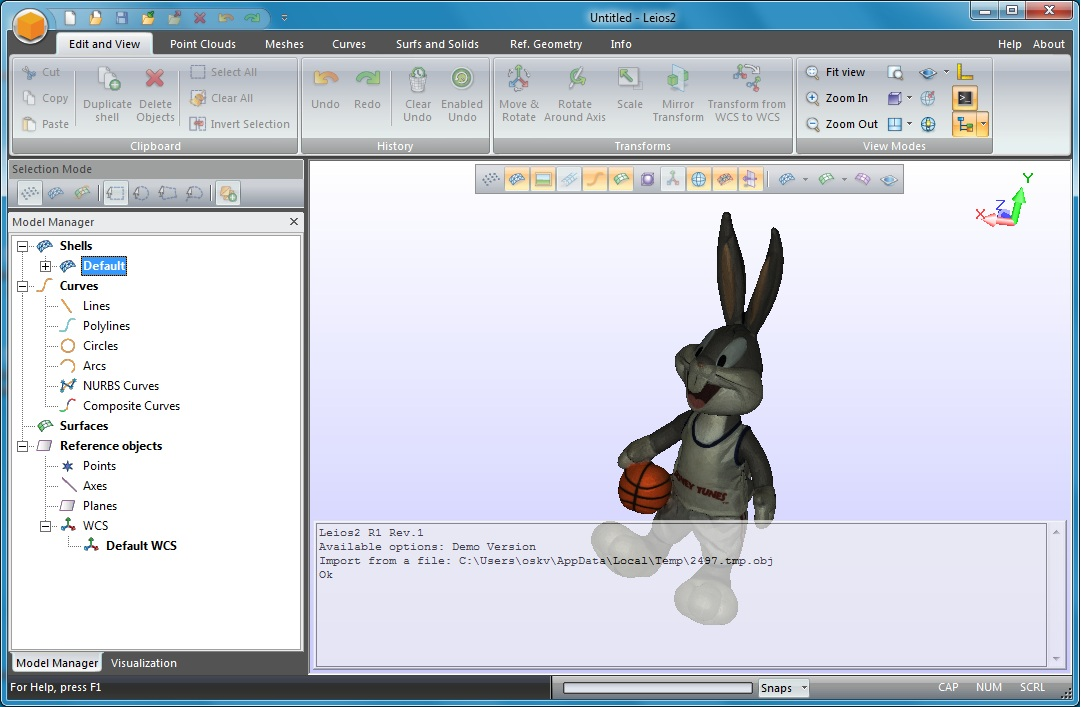Screen dimensions: 1081x707
Task: Collapse the Reference objects tree node
Action: tap(23, 446)
